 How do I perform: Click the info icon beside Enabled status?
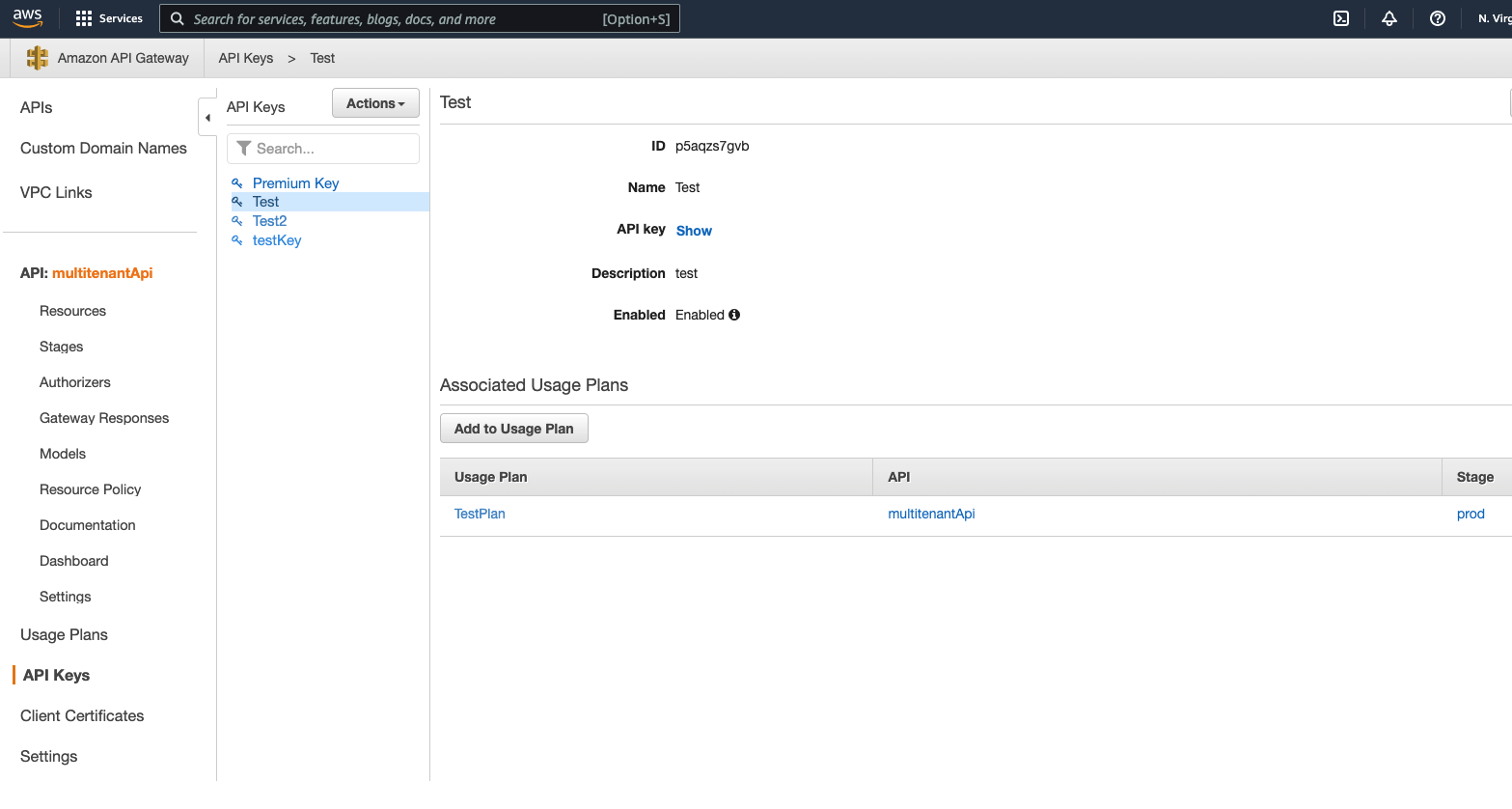point(734,315)
